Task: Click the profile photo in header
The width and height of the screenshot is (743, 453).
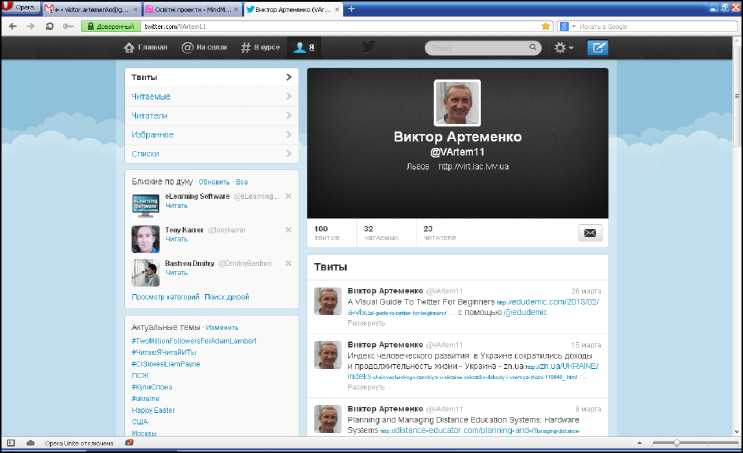Action: 457,103
